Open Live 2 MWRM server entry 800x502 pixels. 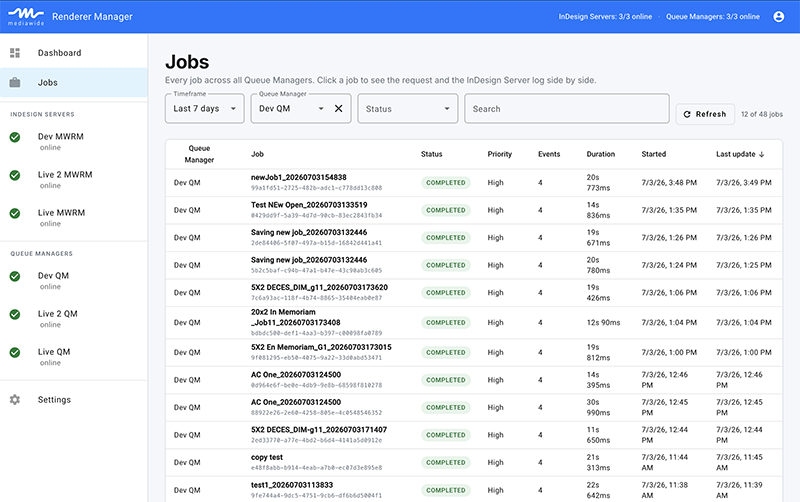pyautogui.click(x=73, y=180)
